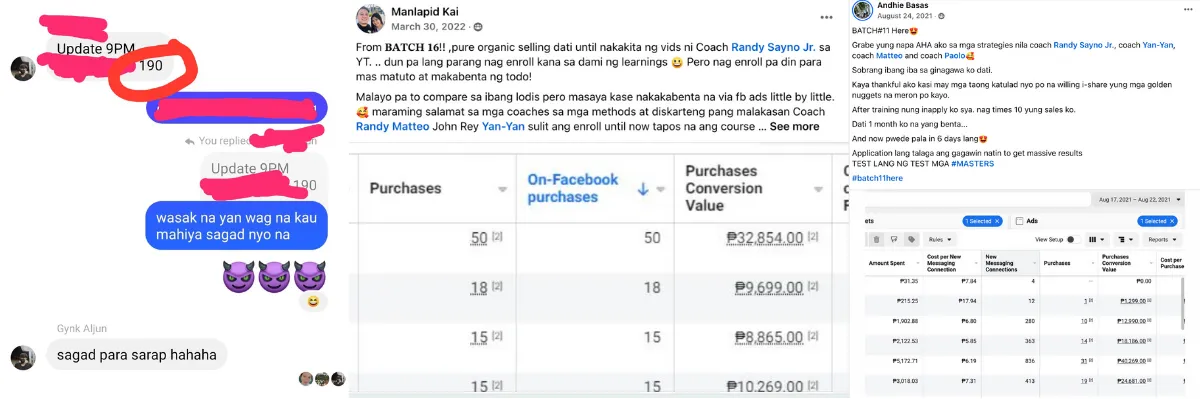This screenshot has width=1200, height=399.
Task: Sort by the On-Facebook purchases column header
Action: click(x=573, y=188)
